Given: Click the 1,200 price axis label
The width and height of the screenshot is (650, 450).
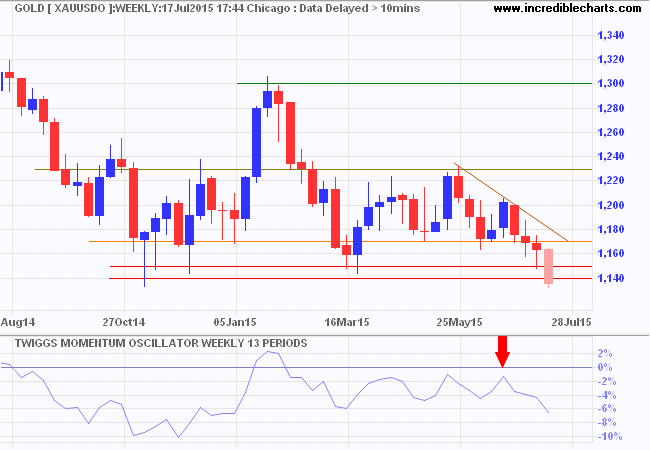Looking at the screenshot, I should 610,205.
